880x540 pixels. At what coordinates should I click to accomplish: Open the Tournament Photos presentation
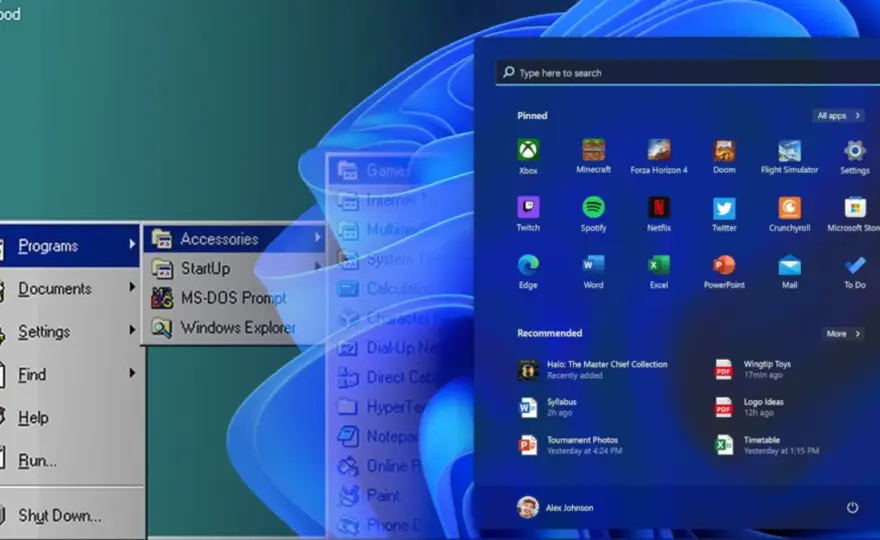tap(570, 445)
